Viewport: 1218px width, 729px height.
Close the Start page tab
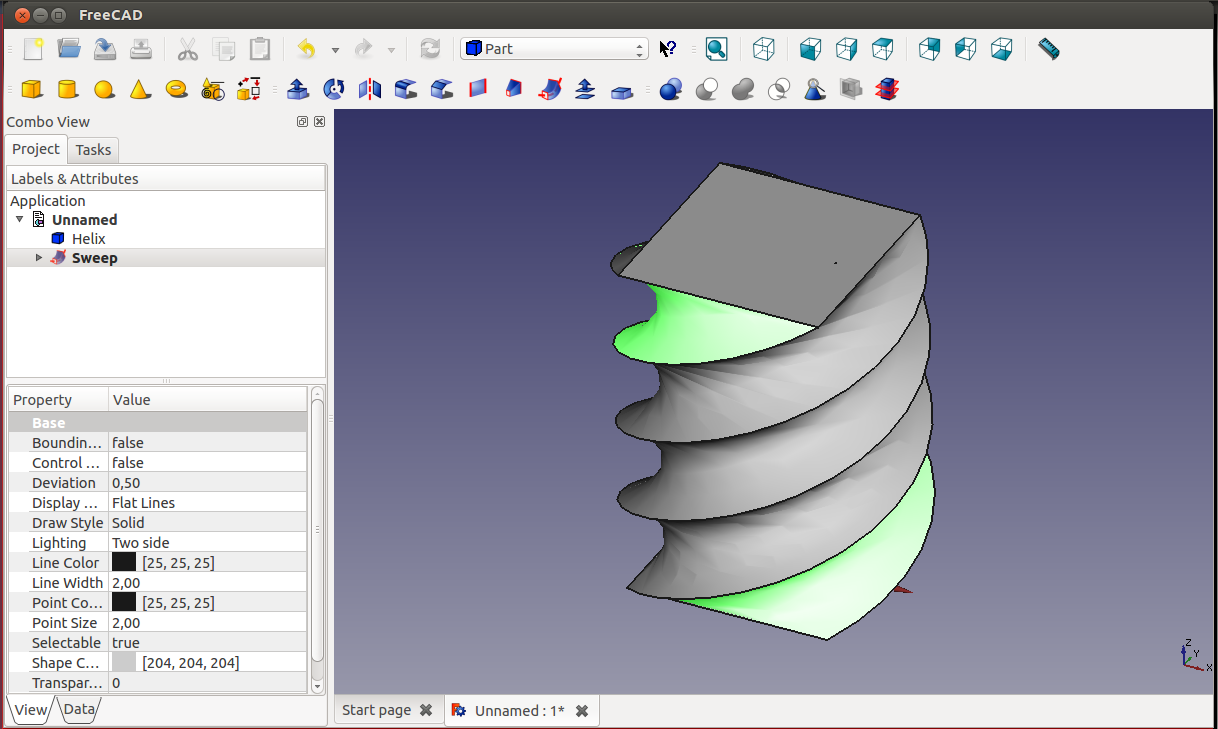coord(426,710)
